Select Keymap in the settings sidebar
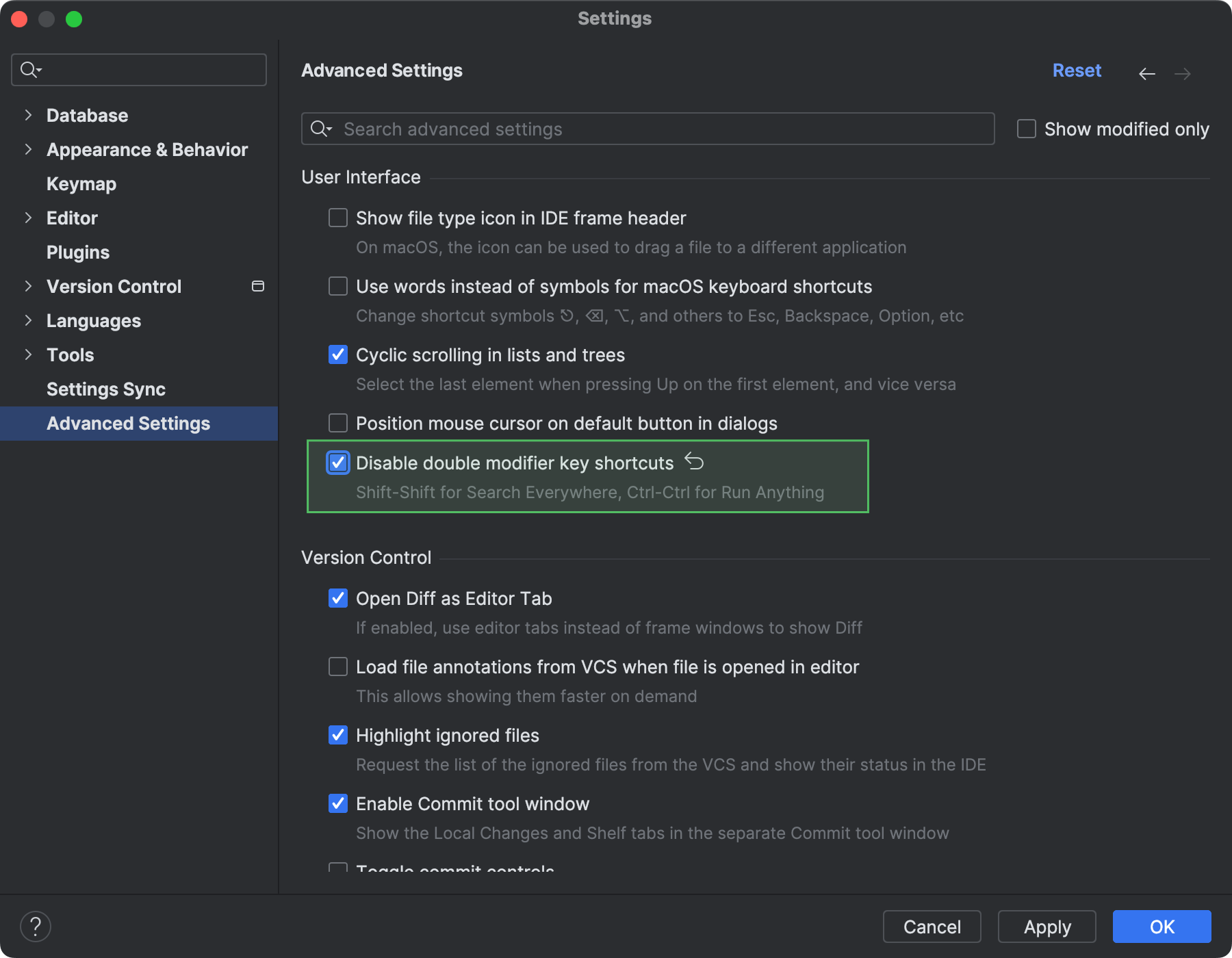This screenshot has height=958, width=1232. point(81,183)
